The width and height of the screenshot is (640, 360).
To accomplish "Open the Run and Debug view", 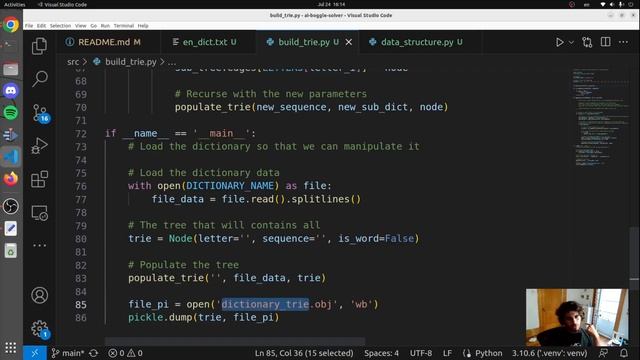I will pyautogui.click(x=40, y=146).
